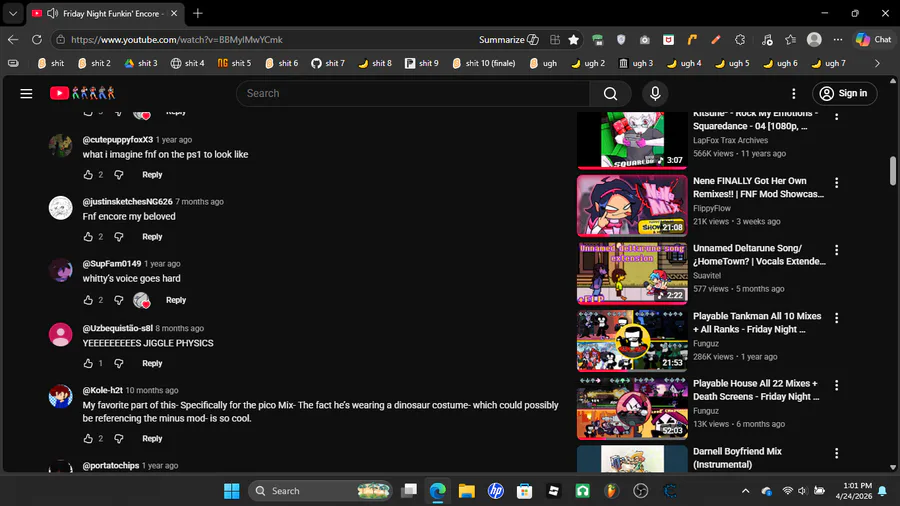Reply to @Kole-h2t's comment

pos(152,438)
